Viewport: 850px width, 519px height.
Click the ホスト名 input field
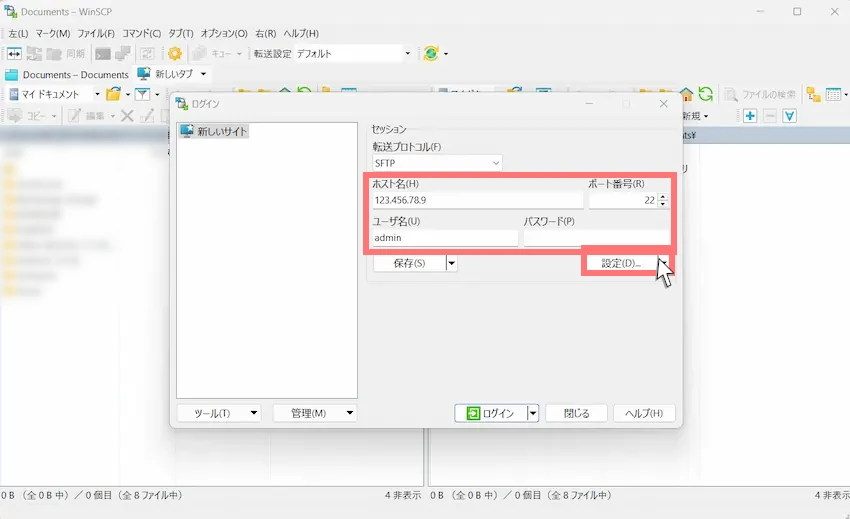coord(478,200)
